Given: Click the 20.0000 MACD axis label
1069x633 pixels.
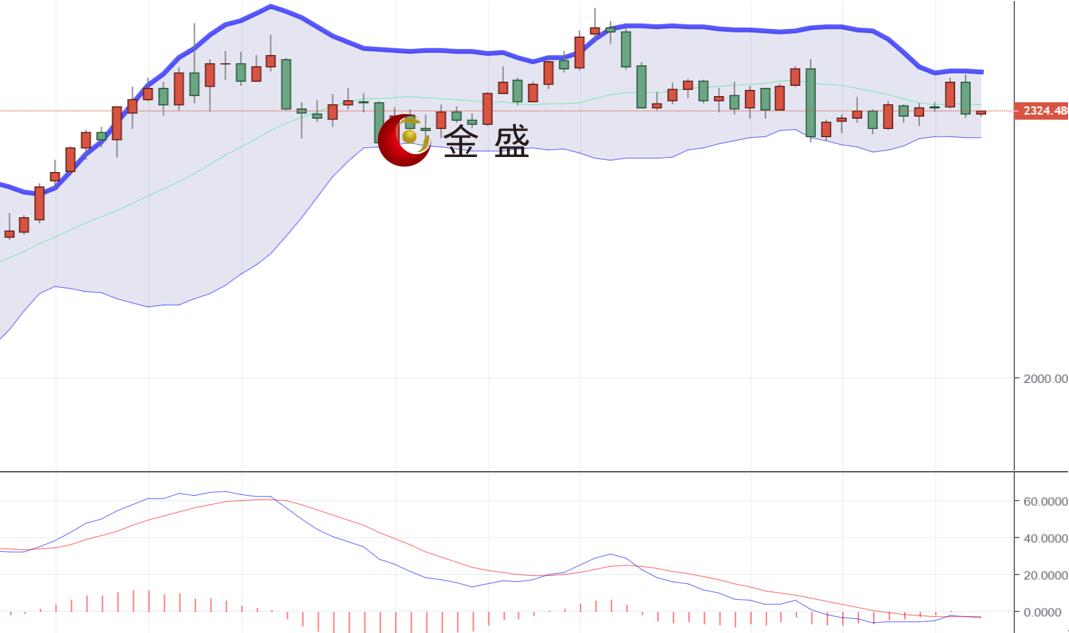Looking at the screenshot, I should point(1045,575).
